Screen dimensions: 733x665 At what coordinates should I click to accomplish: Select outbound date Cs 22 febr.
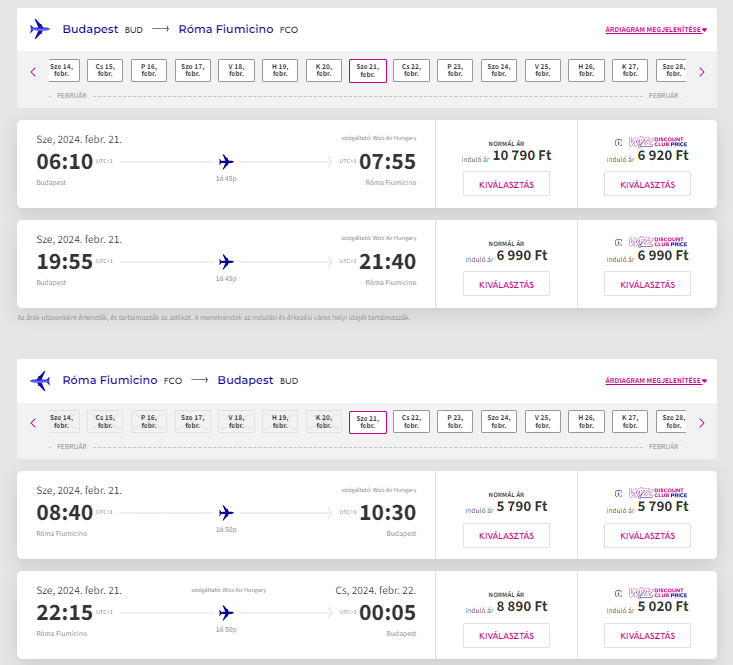412,71
